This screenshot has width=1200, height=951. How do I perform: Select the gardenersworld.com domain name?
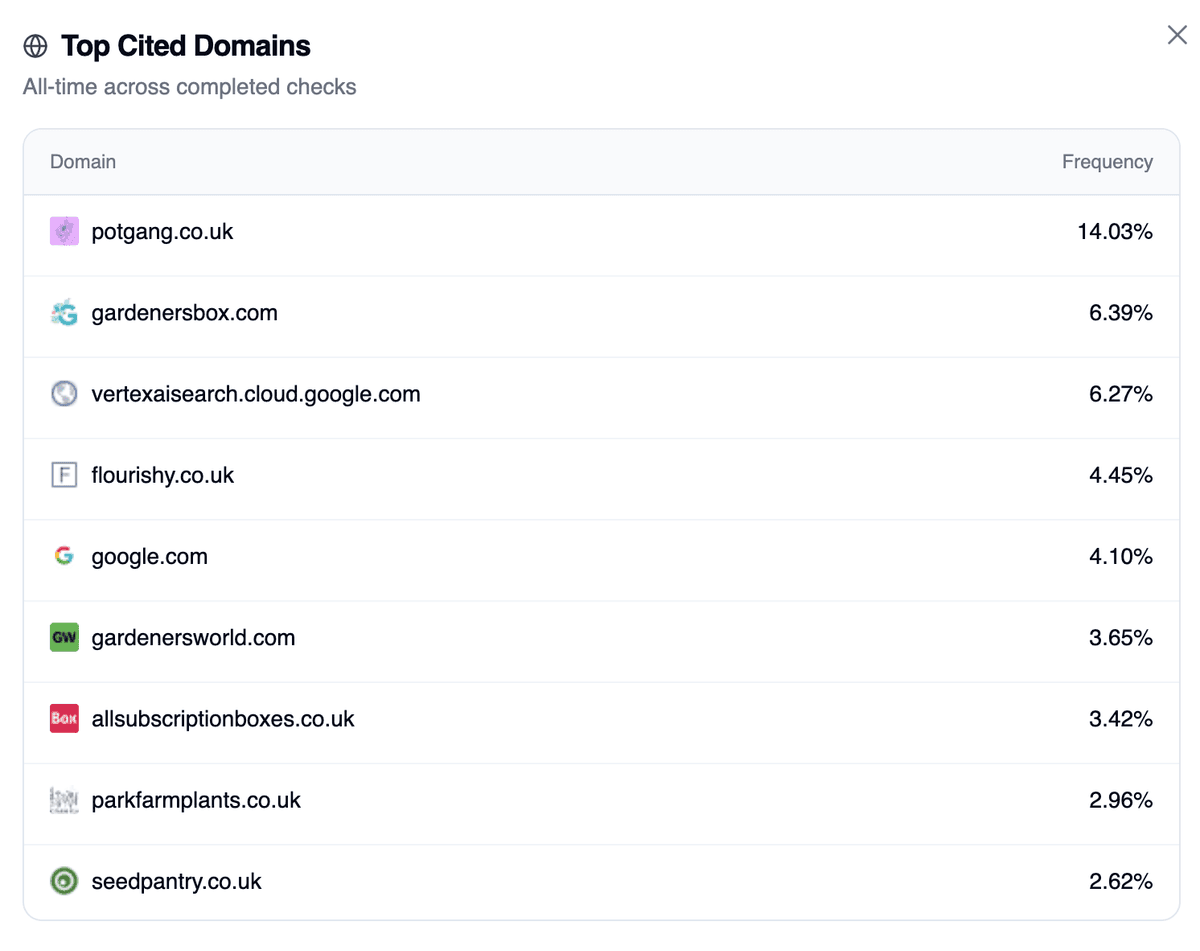pyautogui.click(x=193, y=637)
